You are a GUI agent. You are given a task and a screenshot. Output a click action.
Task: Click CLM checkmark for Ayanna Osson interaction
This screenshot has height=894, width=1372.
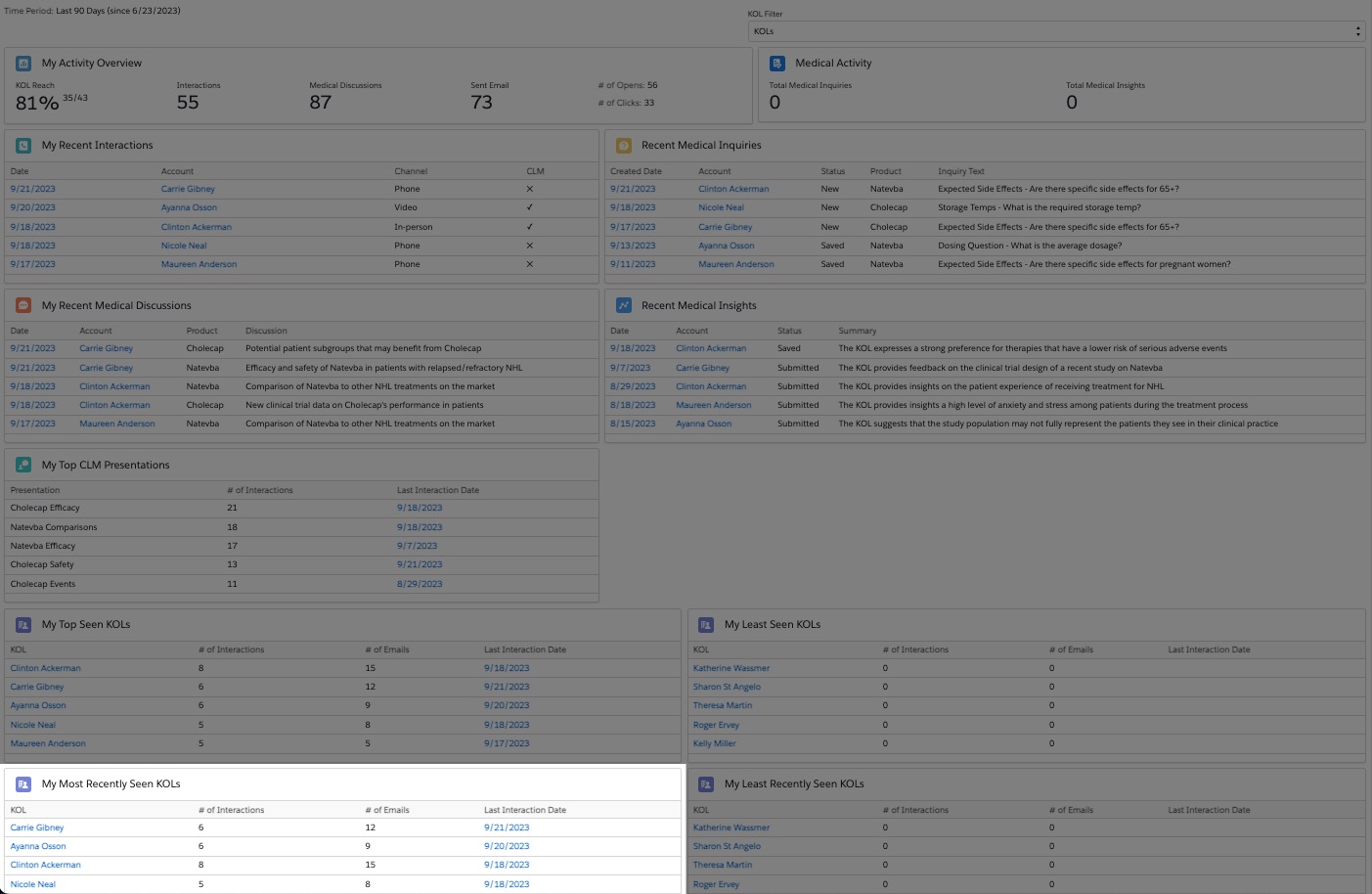tap(530, 207)
